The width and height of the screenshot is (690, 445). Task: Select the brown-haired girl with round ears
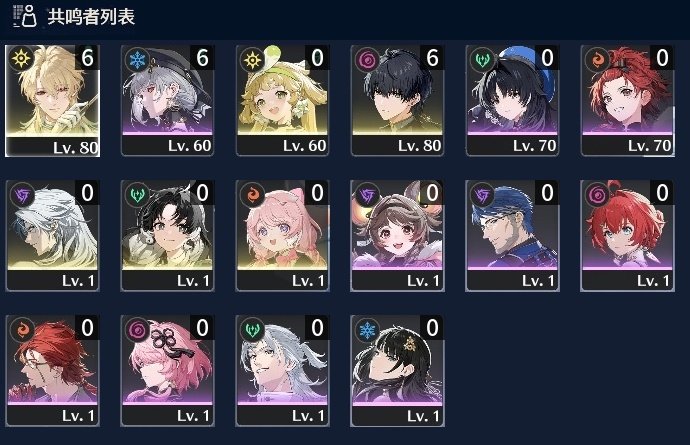point(397,235)
